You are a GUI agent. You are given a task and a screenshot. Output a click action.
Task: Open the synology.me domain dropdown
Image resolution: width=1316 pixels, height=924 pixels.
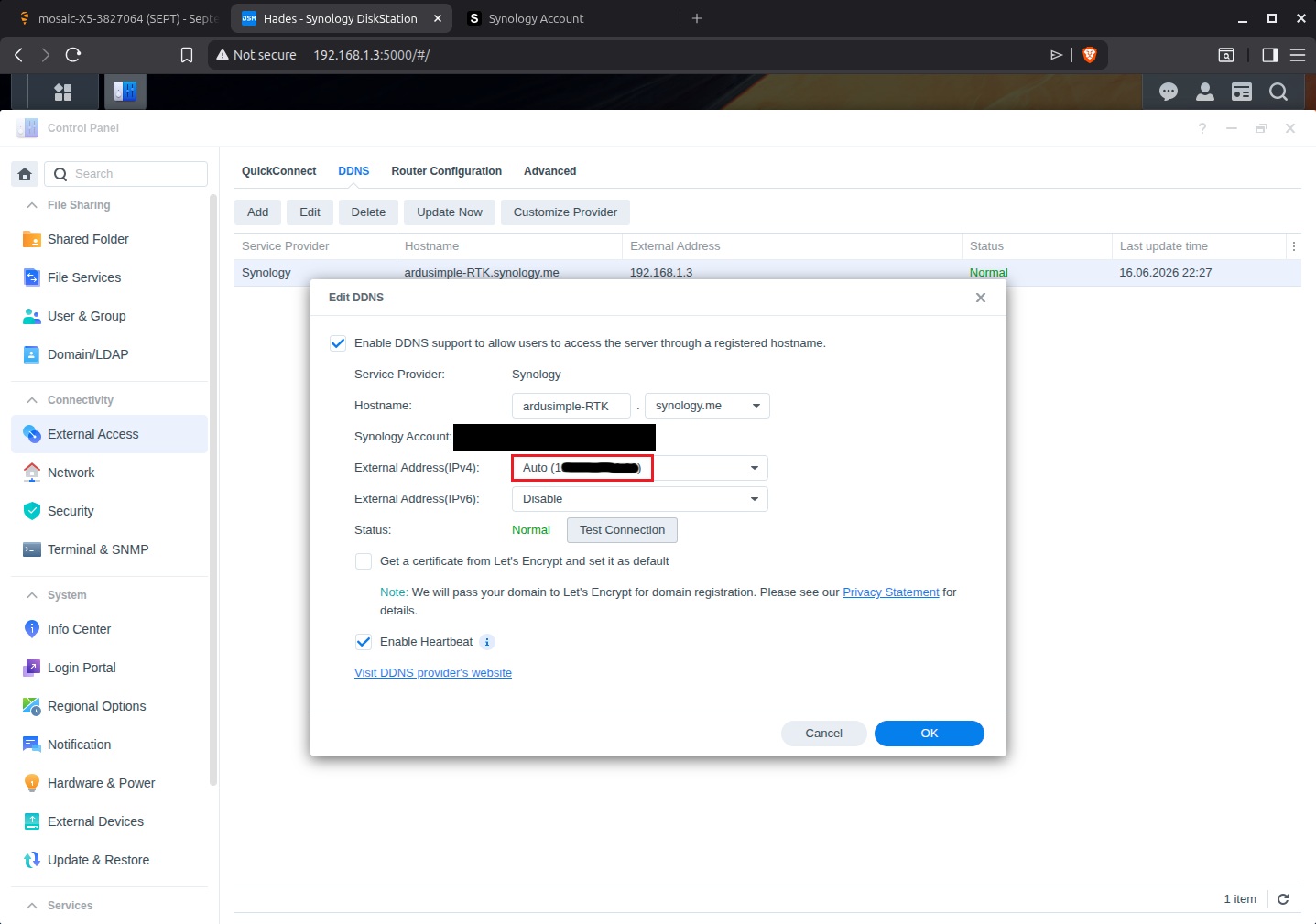point(707,406)
